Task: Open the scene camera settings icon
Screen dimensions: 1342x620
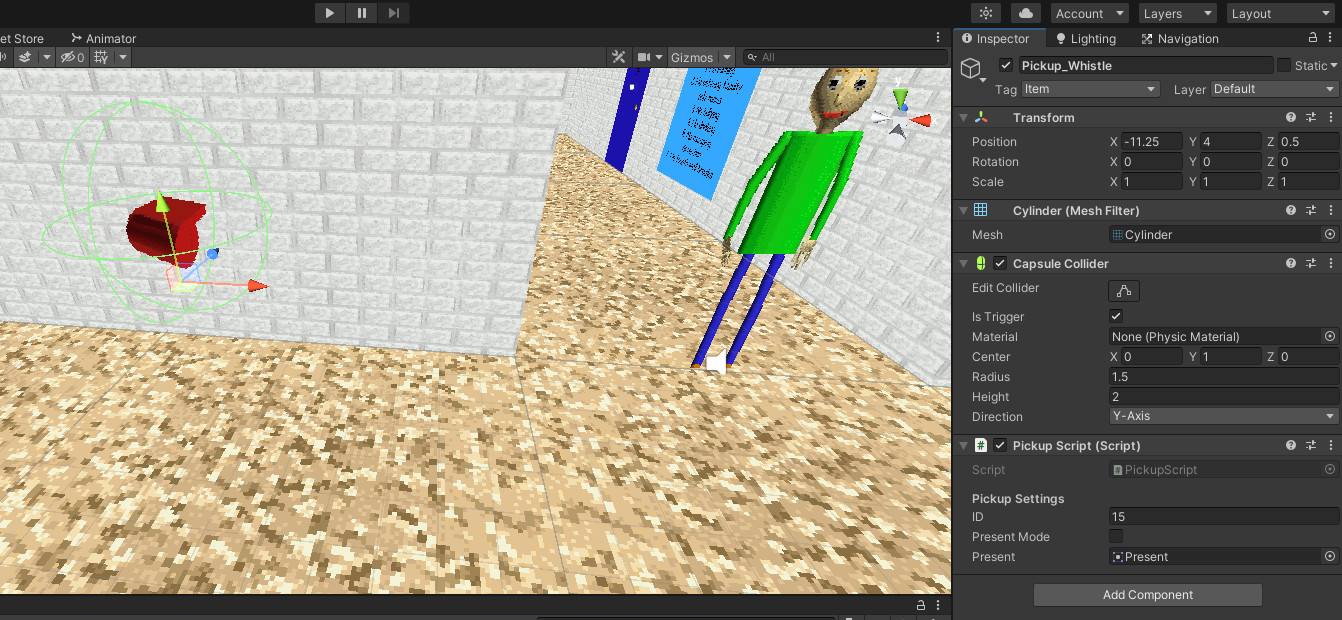Action: tap(642, 57)
